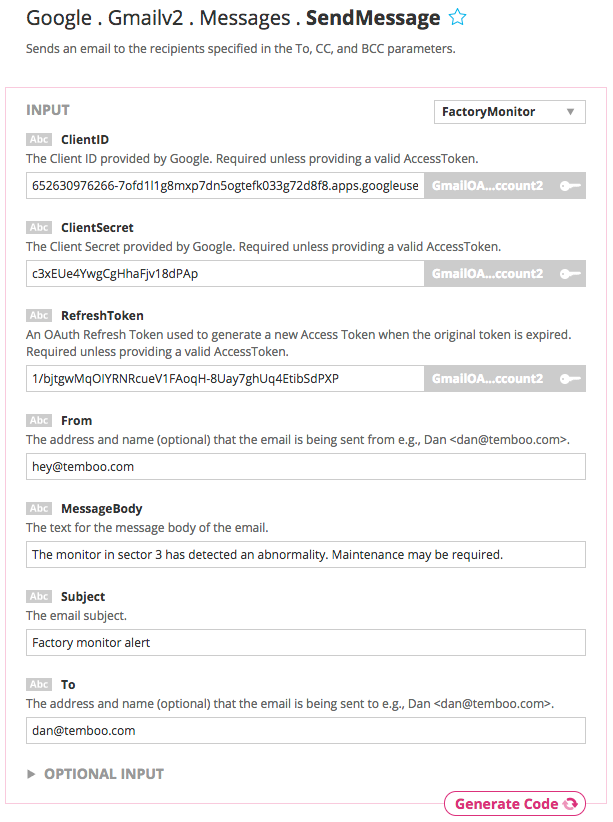Click the From email address field

(x=305, y=466)
